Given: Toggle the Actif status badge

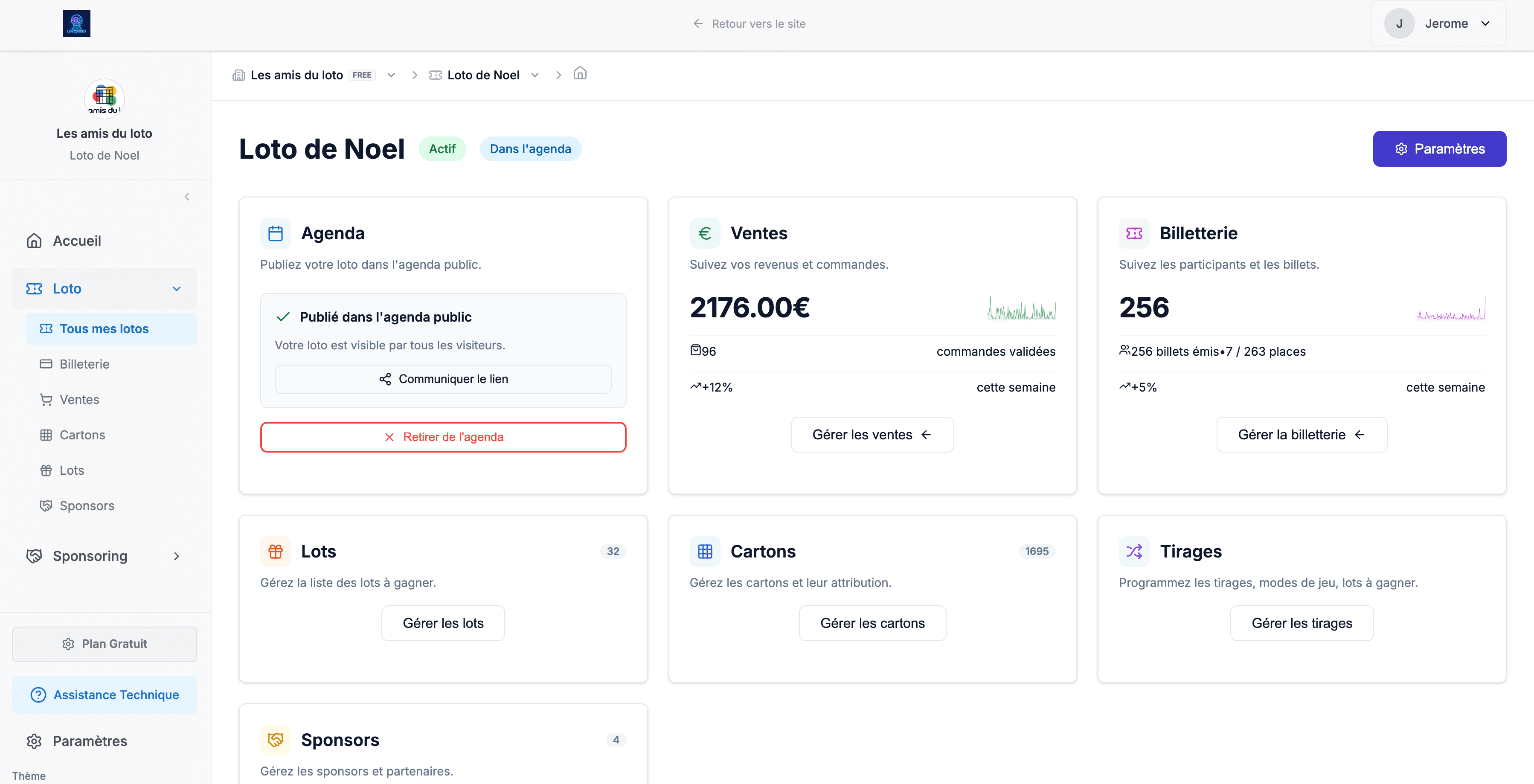Looking at the screenshot, I should [x=442, y=148].
